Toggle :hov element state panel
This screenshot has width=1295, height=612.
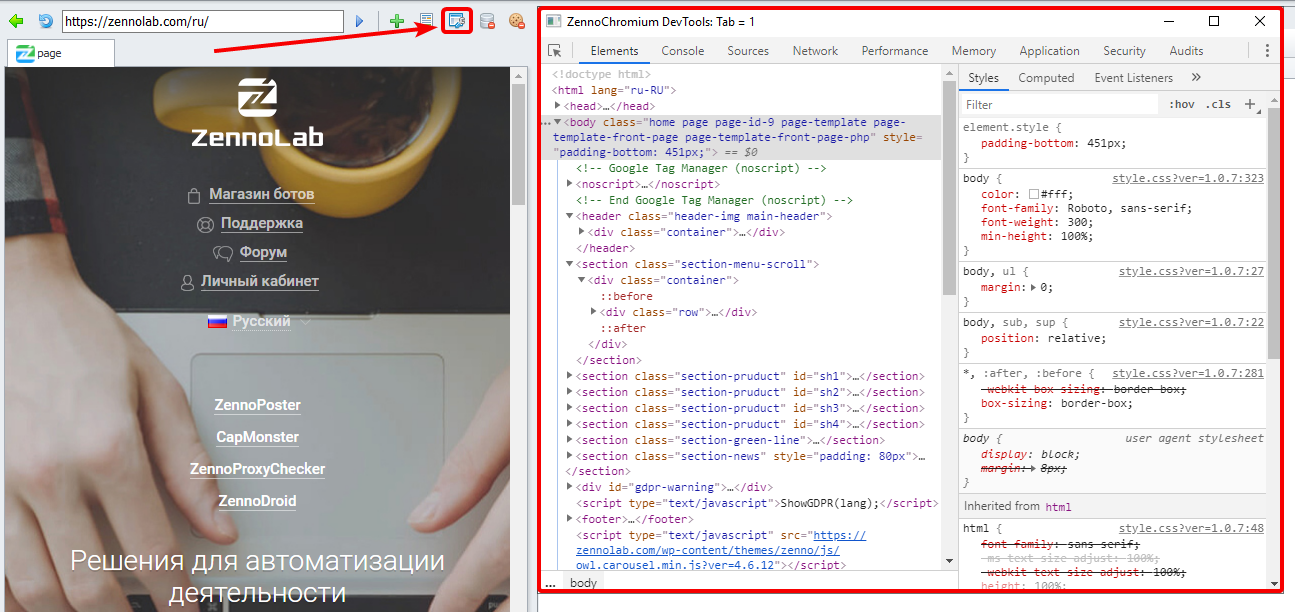(x=1182, y=104)
